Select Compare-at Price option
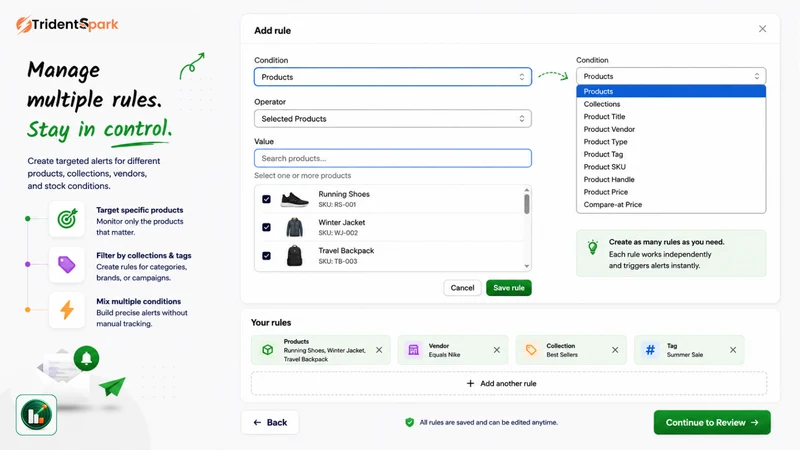 pyautogui.click(x=671, y=205)
